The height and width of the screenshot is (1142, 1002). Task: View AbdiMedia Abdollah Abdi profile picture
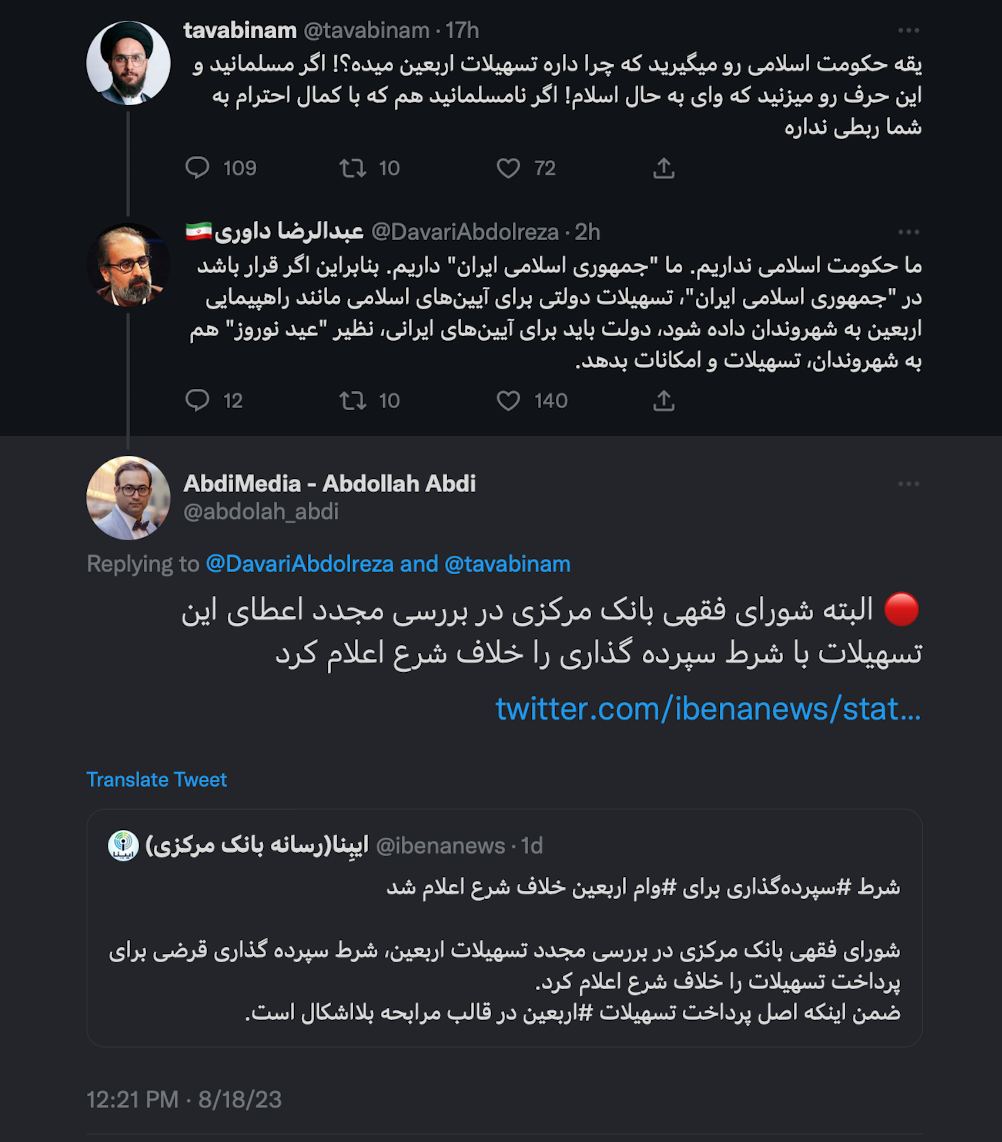(128, 498)
